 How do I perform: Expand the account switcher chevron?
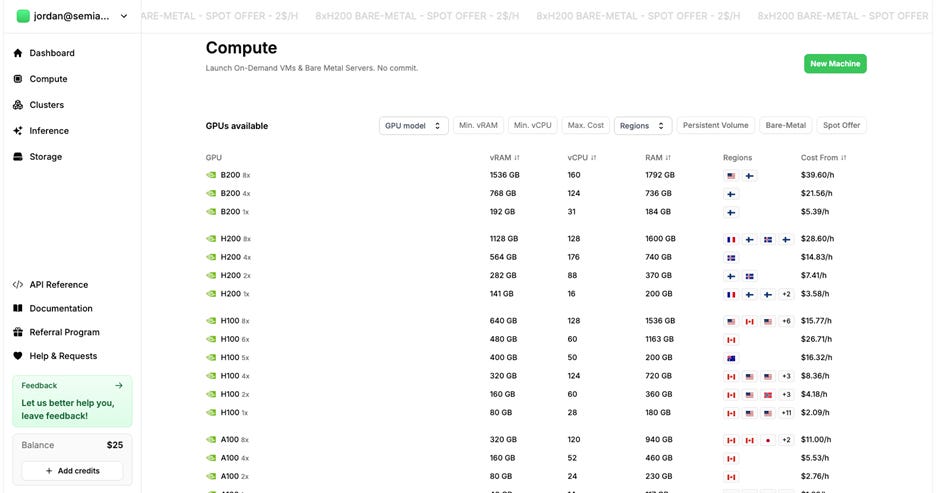tap(124, 16)
